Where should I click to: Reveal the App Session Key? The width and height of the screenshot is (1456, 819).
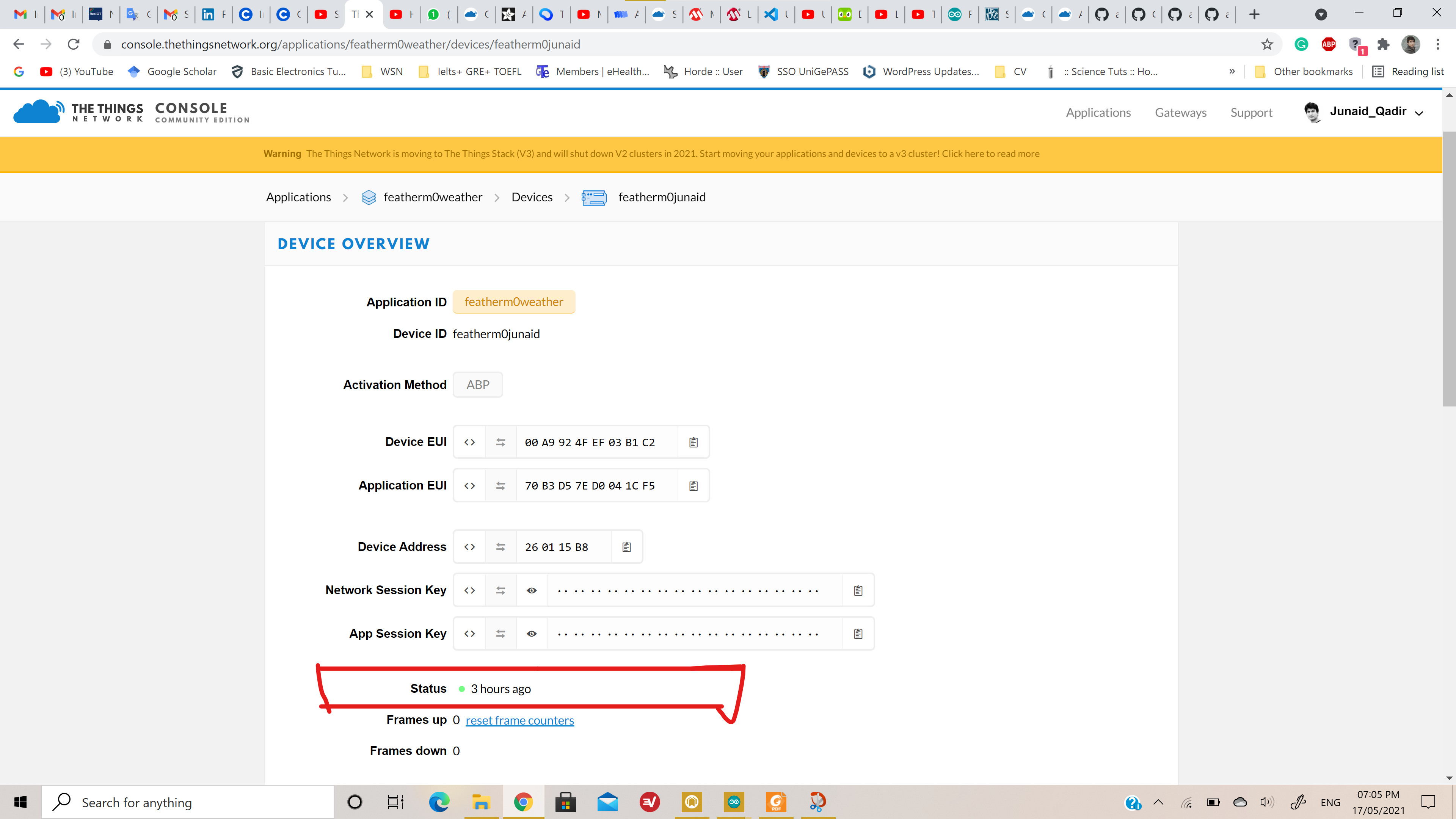(x=531, y=634)
